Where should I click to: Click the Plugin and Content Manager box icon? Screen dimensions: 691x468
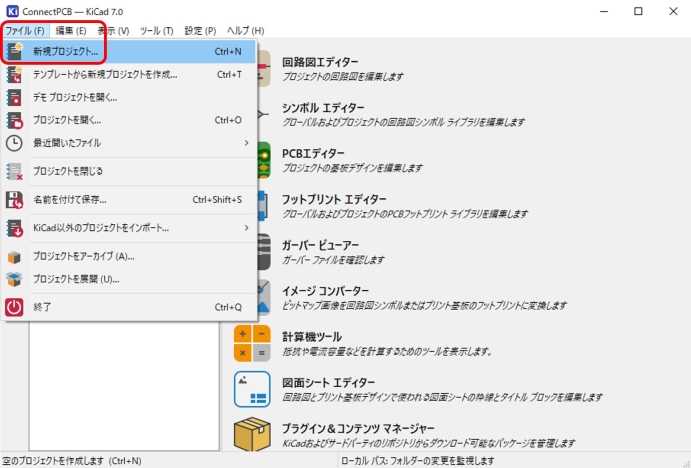point(251,435)
